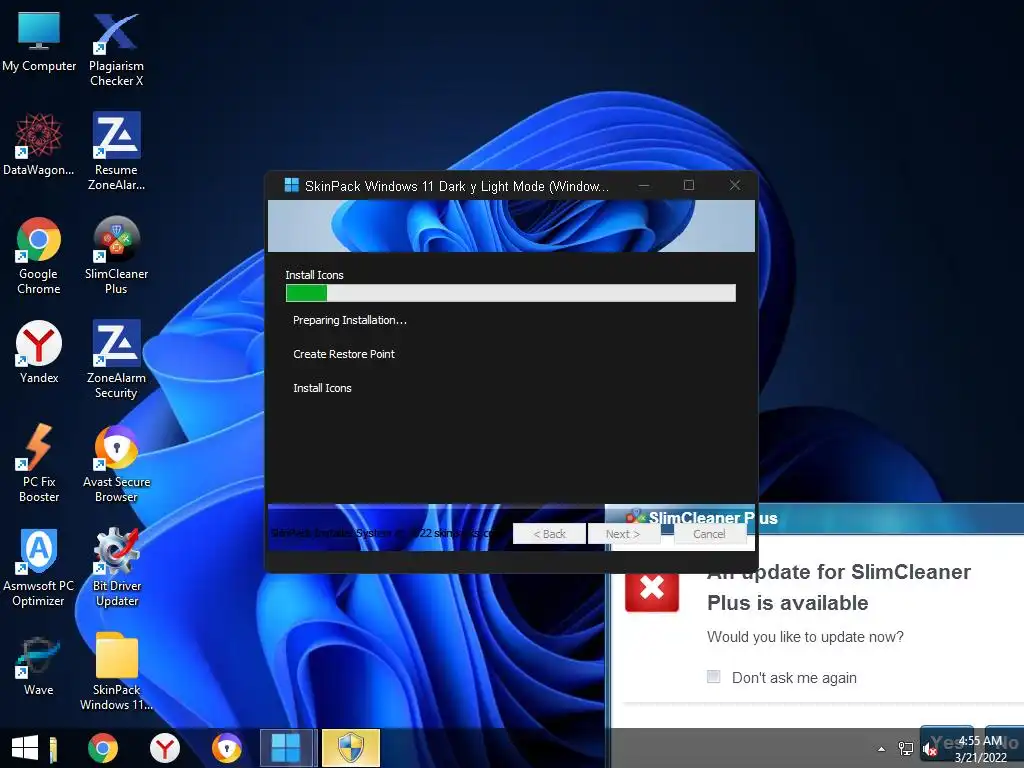Select Preparing Installation log line
Screen dimensions: 1024x768
click(349, 320)
